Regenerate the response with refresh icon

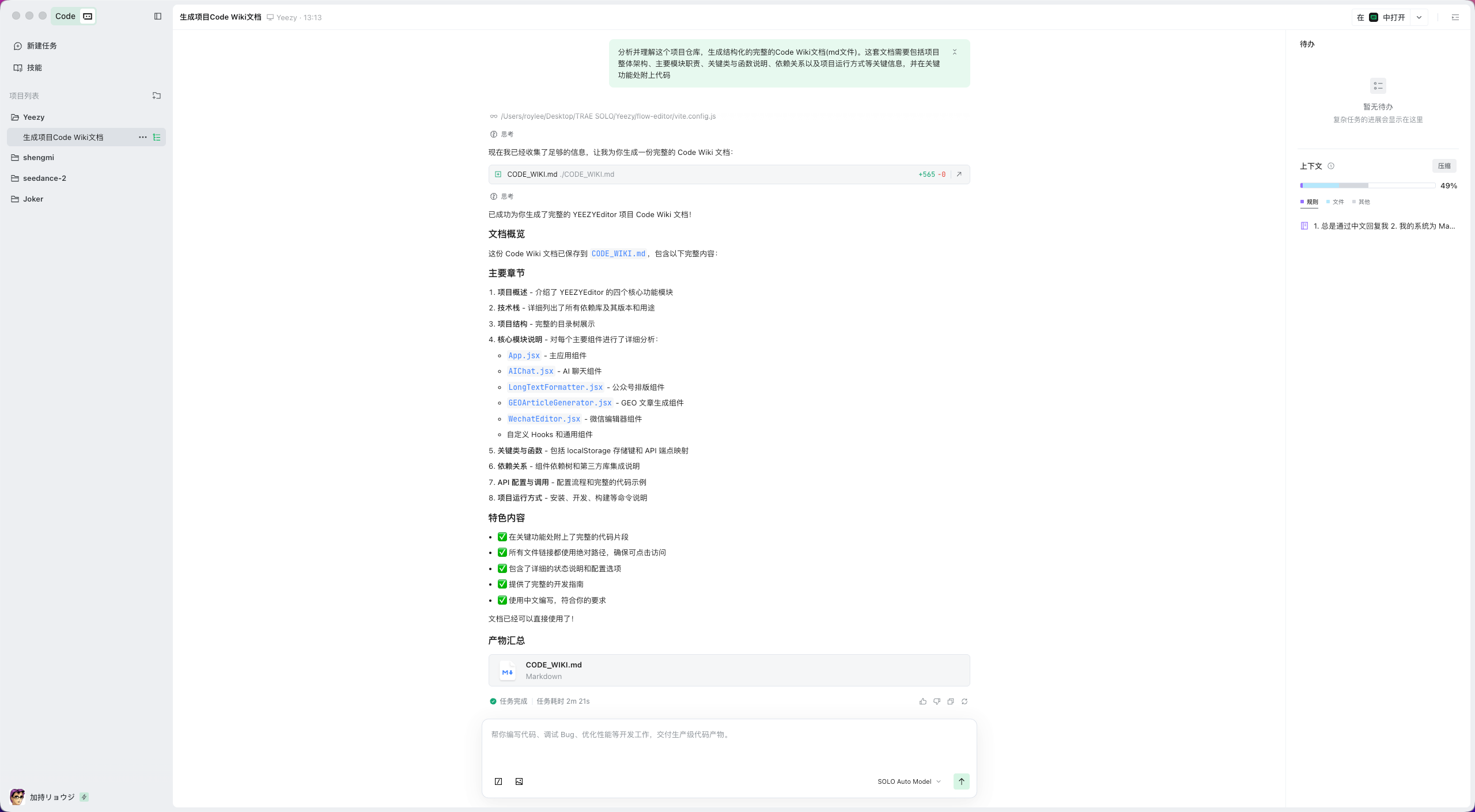[965, 701]
